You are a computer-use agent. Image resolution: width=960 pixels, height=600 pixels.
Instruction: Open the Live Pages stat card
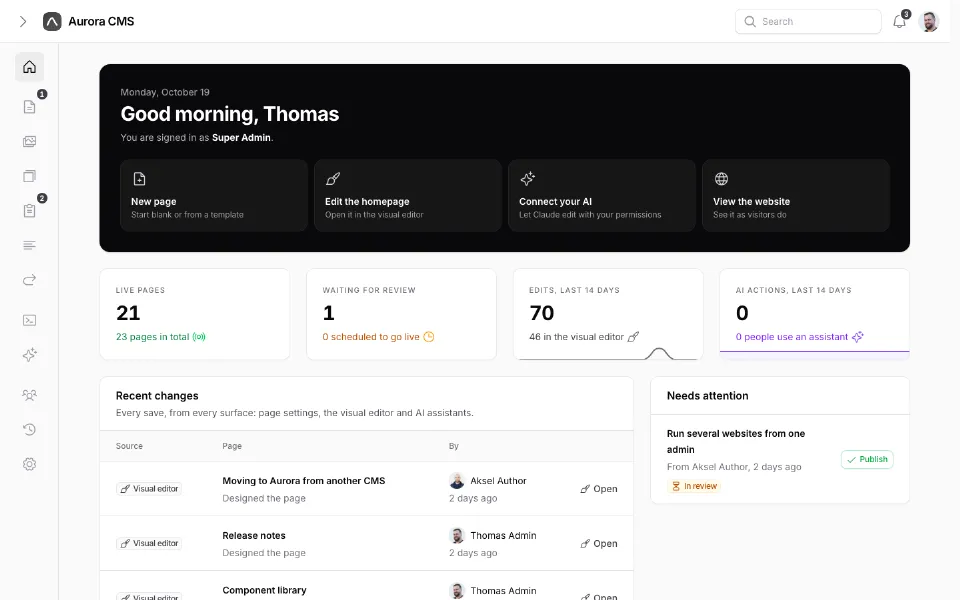195,314
